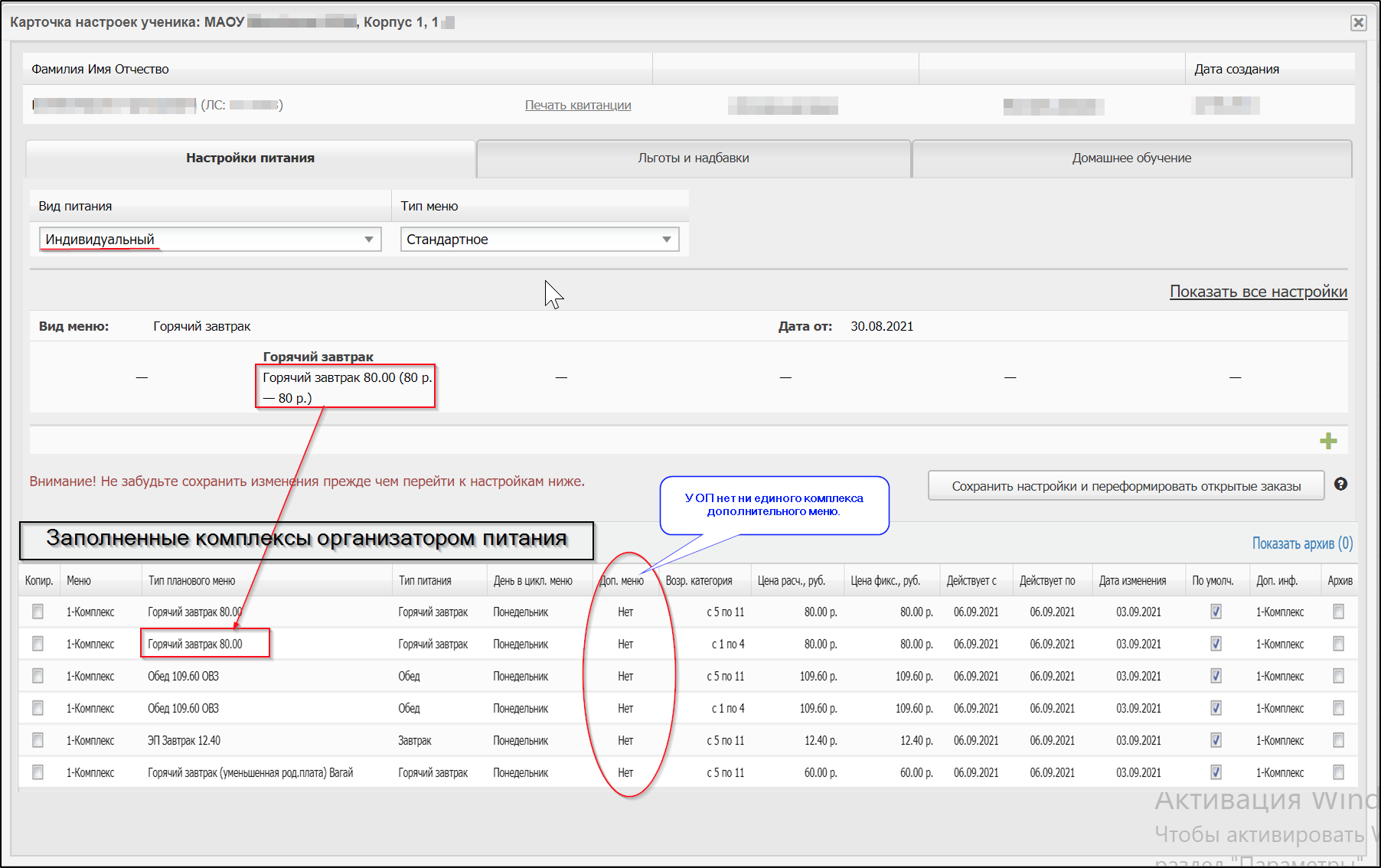Click the question mark help icon

coord(1340,484)
